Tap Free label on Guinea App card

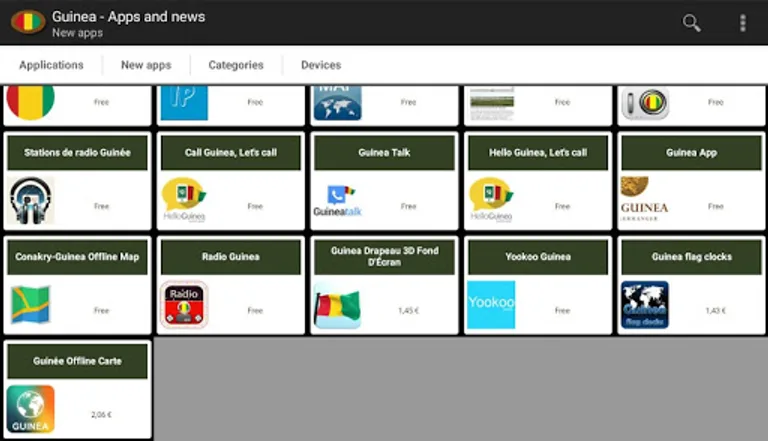[716, 206]
